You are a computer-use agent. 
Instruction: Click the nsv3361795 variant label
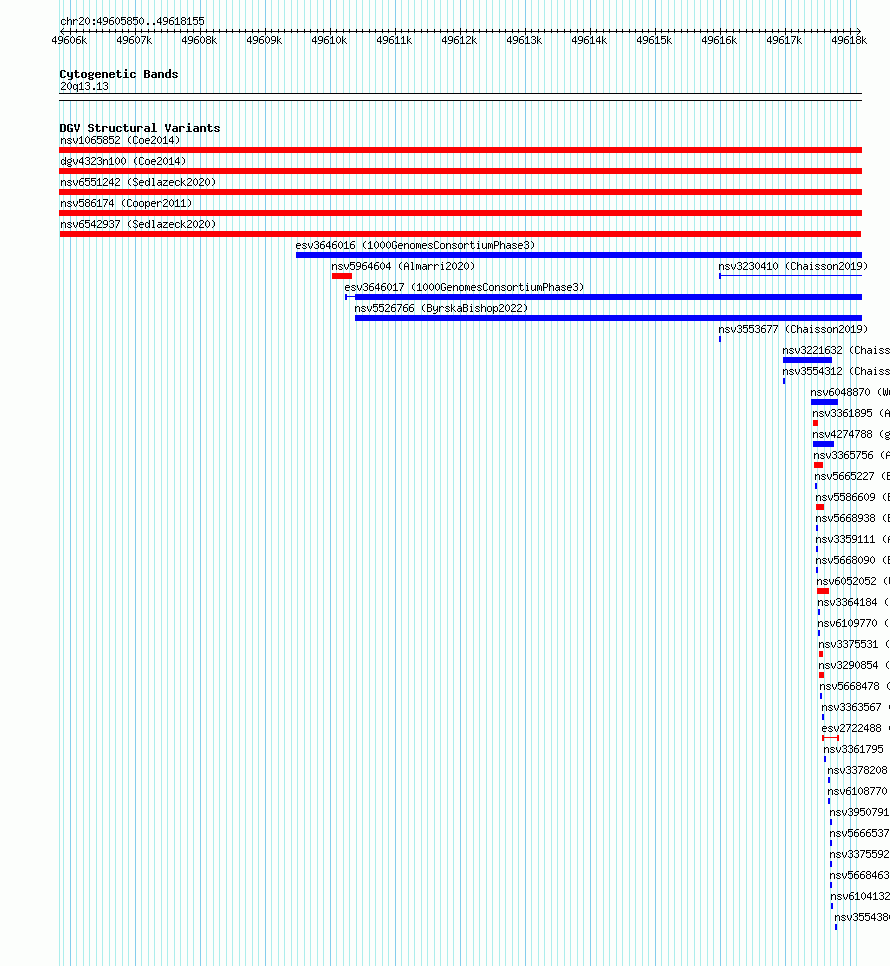854,748
